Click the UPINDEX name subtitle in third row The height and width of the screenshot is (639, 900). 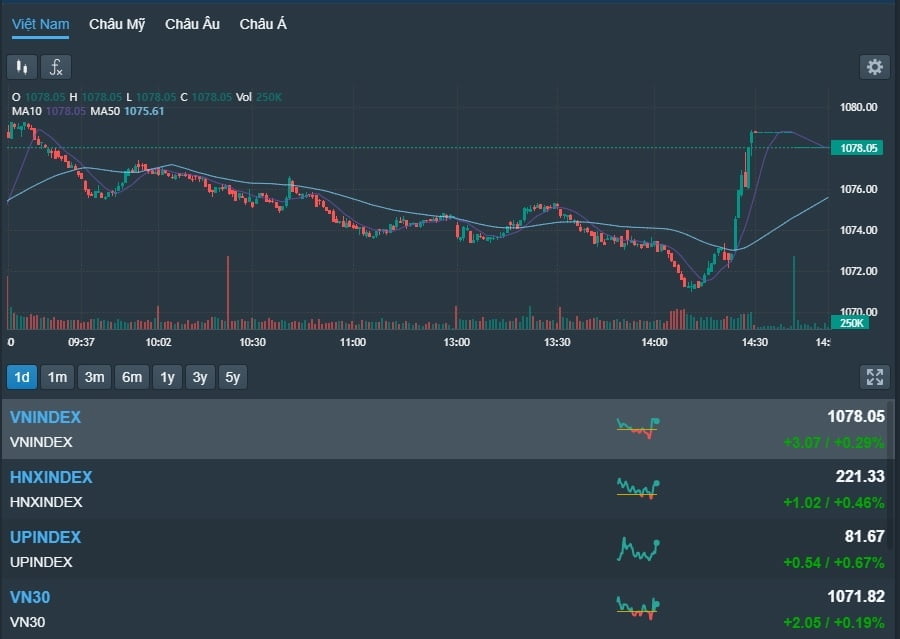click(x=41, y=562)
